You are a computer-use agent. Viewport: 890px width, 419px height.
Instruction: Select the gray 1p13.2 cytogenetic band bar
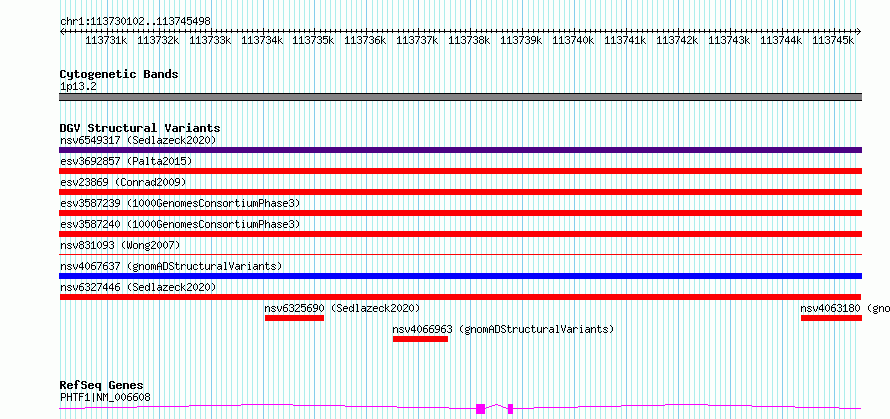point(460,97)
